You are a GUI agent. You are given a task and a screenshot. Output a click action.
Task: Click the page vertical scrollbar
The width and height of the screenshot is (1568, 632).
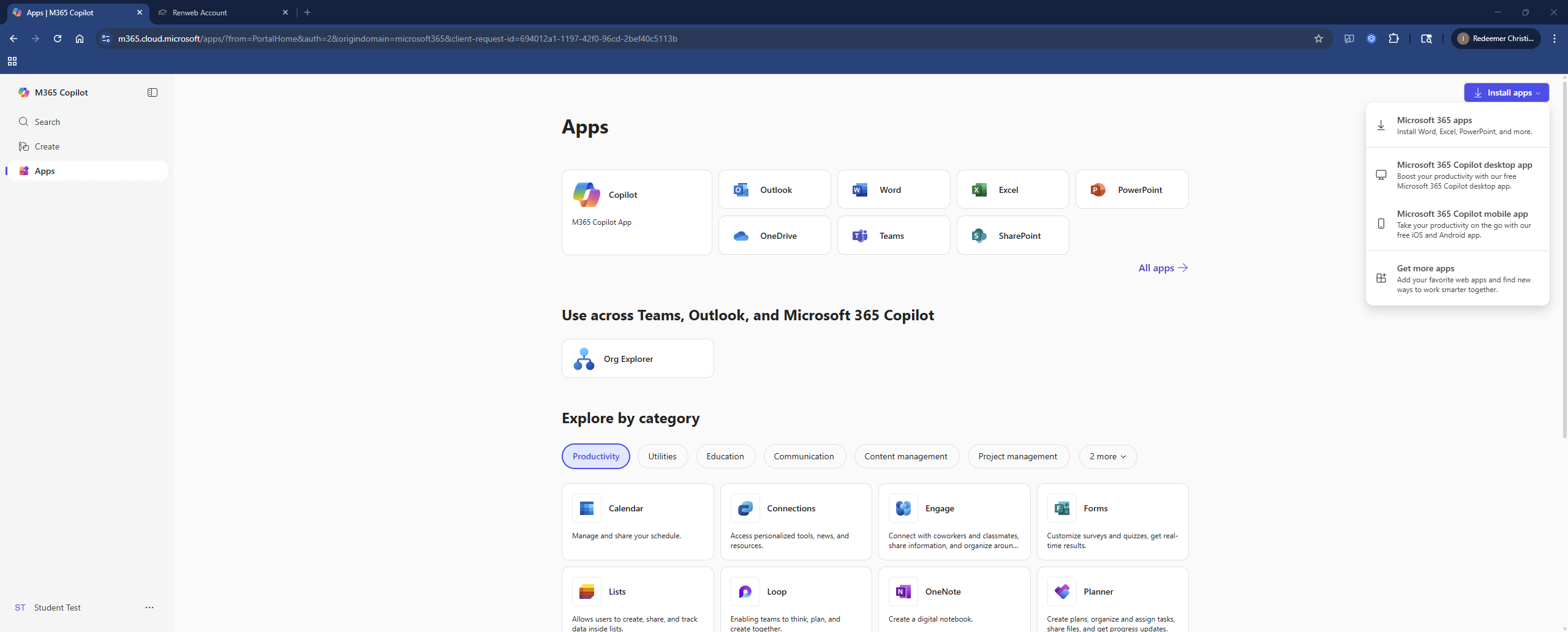1564,260
